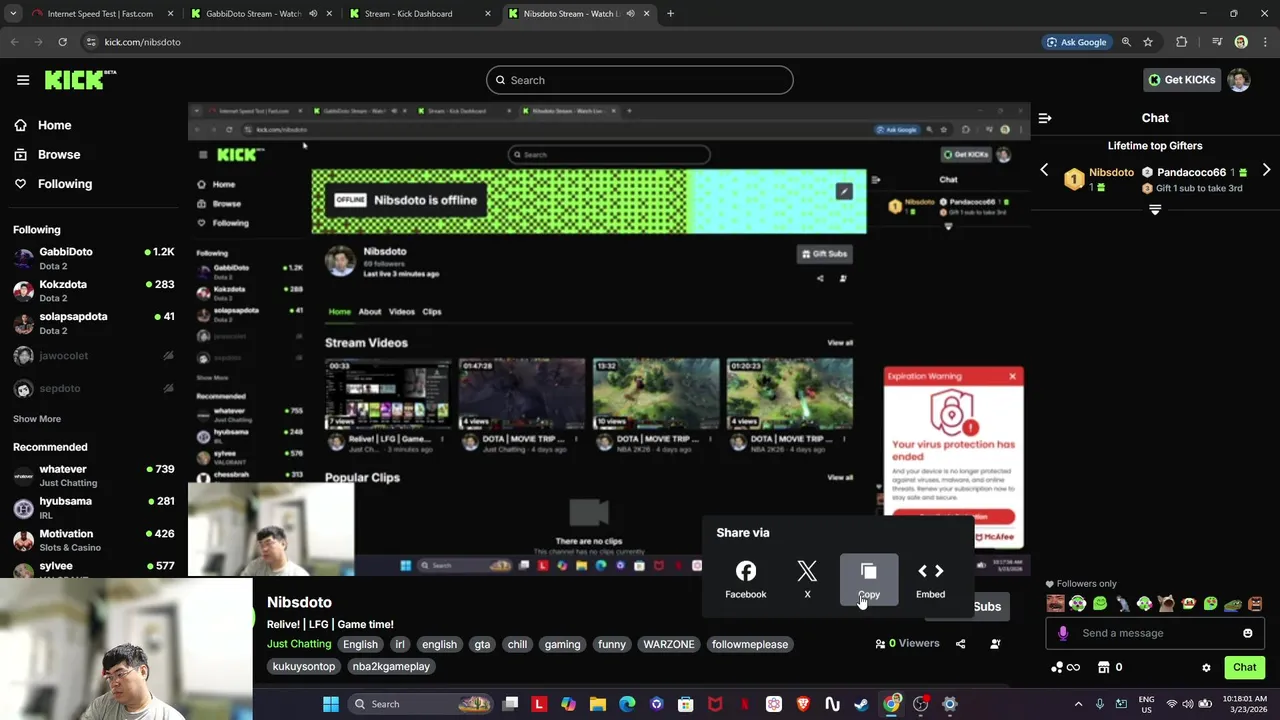Expand the top gifters leaderboard
1280x720 pixels.
1155,210
